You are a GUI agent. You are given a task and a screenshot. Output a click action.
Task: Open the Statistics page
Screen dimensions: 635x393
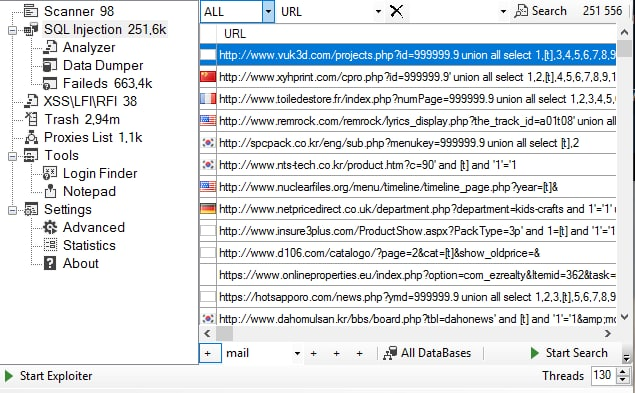pos(89,246)
